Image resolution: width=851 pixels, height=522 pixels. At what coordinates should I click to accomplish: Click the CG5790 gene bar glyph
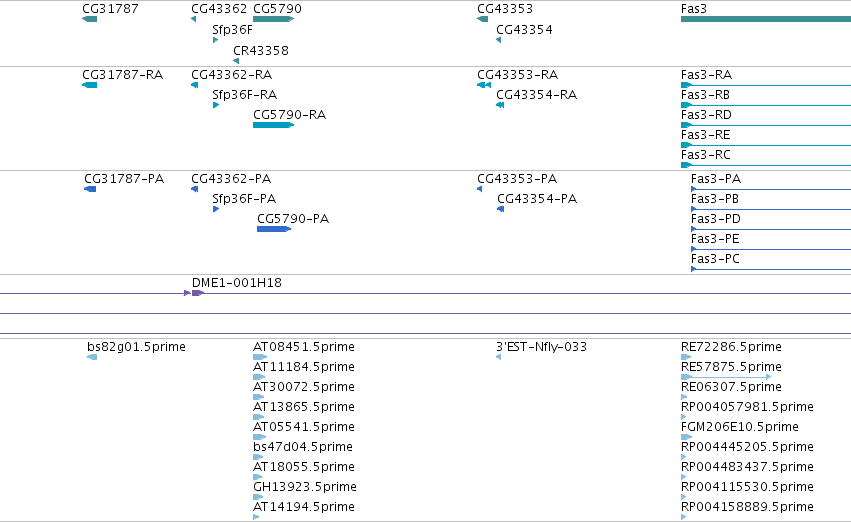point(274,19)
